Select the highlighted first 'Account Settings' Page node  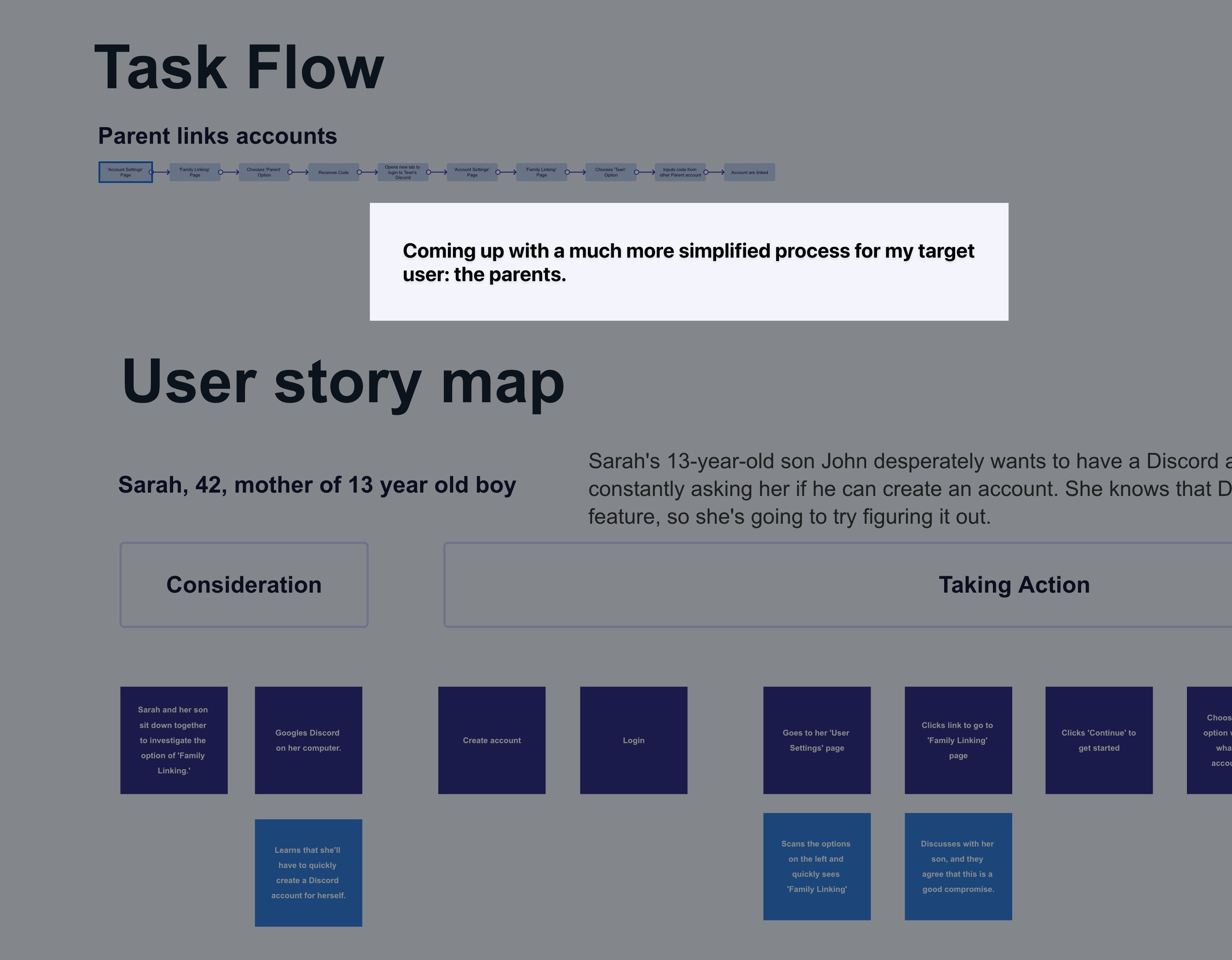pos(125,172)
